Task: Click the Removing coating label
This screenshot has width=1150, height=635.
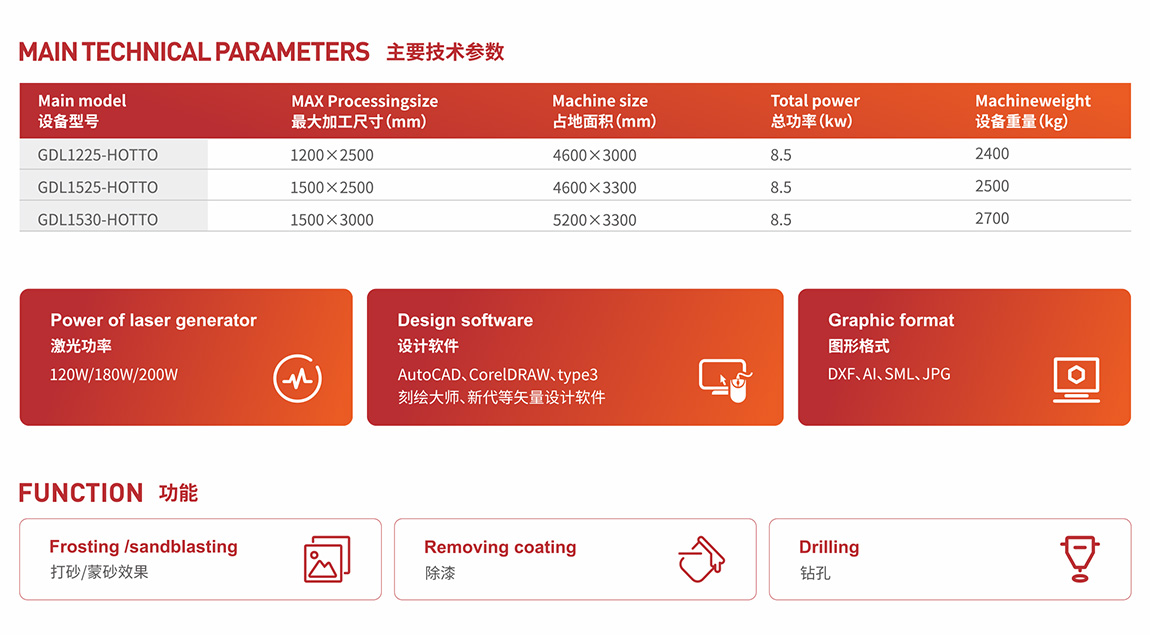Action: (x=500, y=547)
